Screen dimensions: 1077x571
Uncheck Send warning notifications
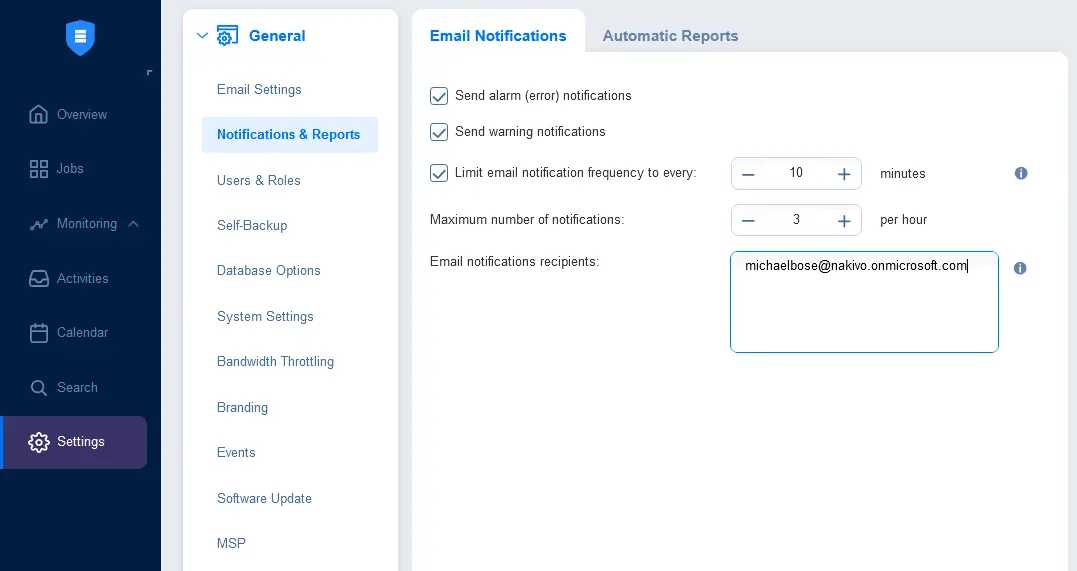pos(439,132)
